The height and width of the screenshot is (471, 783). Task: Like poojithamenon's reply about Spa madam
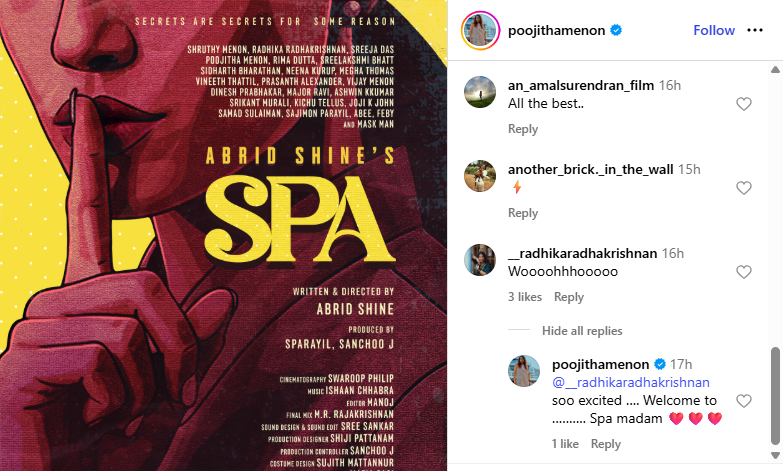[744, 401]
